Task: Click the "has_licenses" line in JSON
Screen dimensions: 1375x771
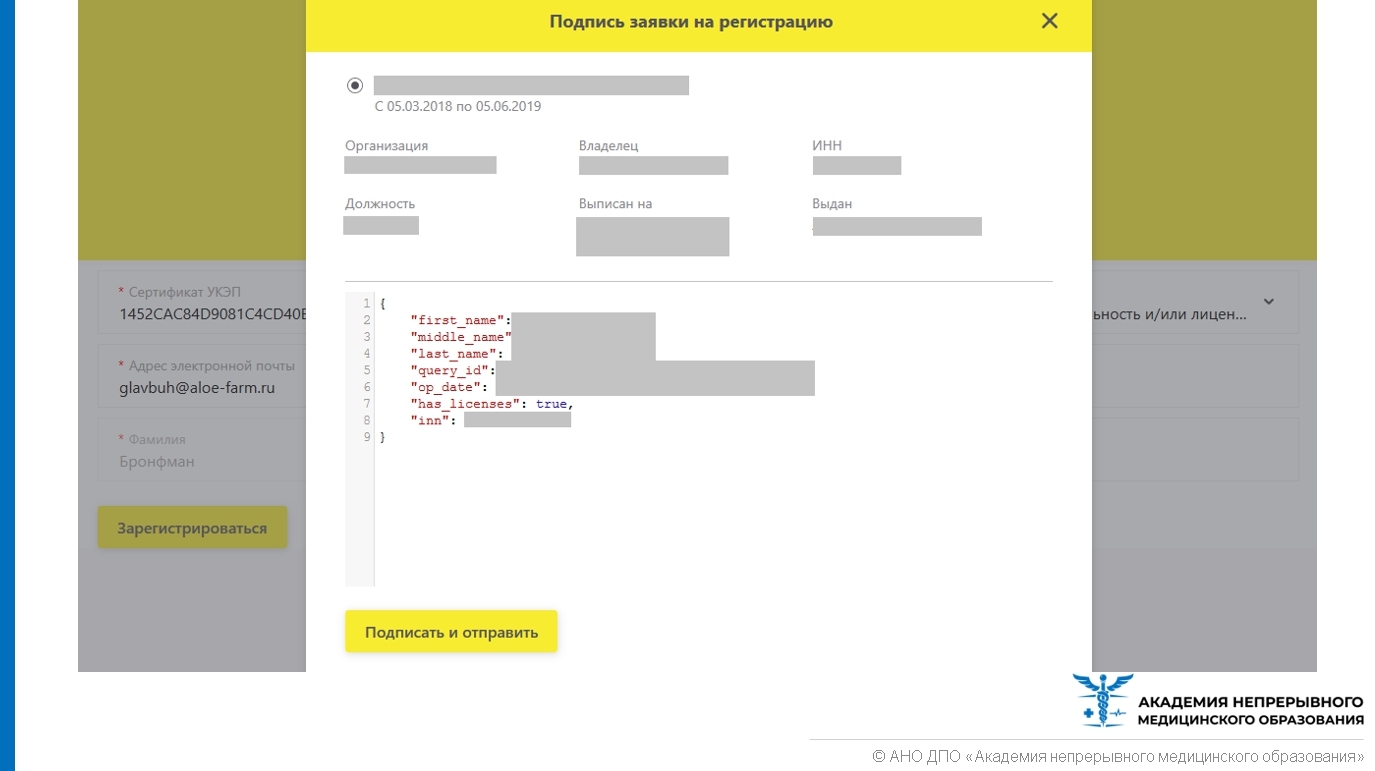Action: pyautogui.click(x=492, y=404)
